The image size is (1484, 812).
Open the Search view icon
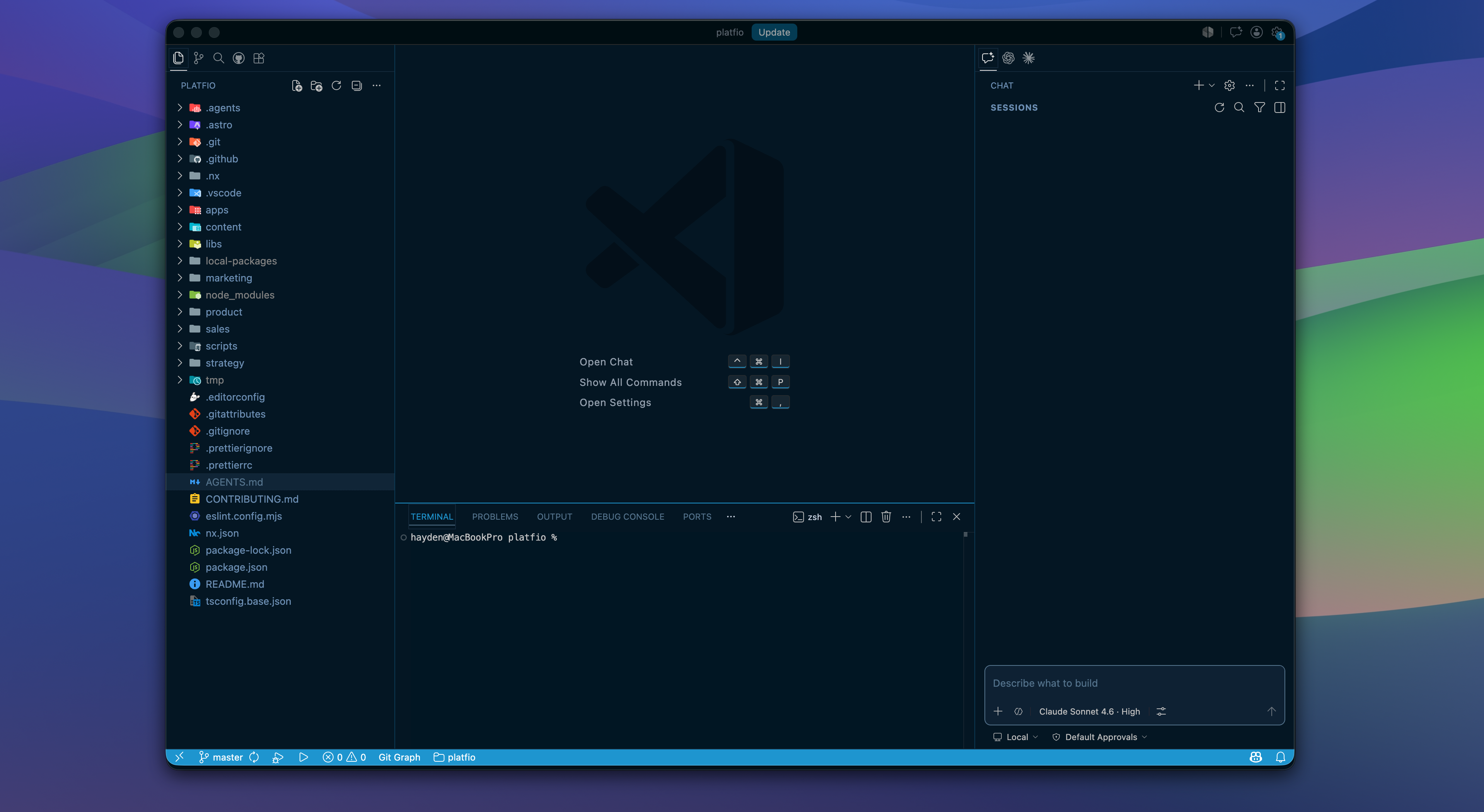point(218,58)
